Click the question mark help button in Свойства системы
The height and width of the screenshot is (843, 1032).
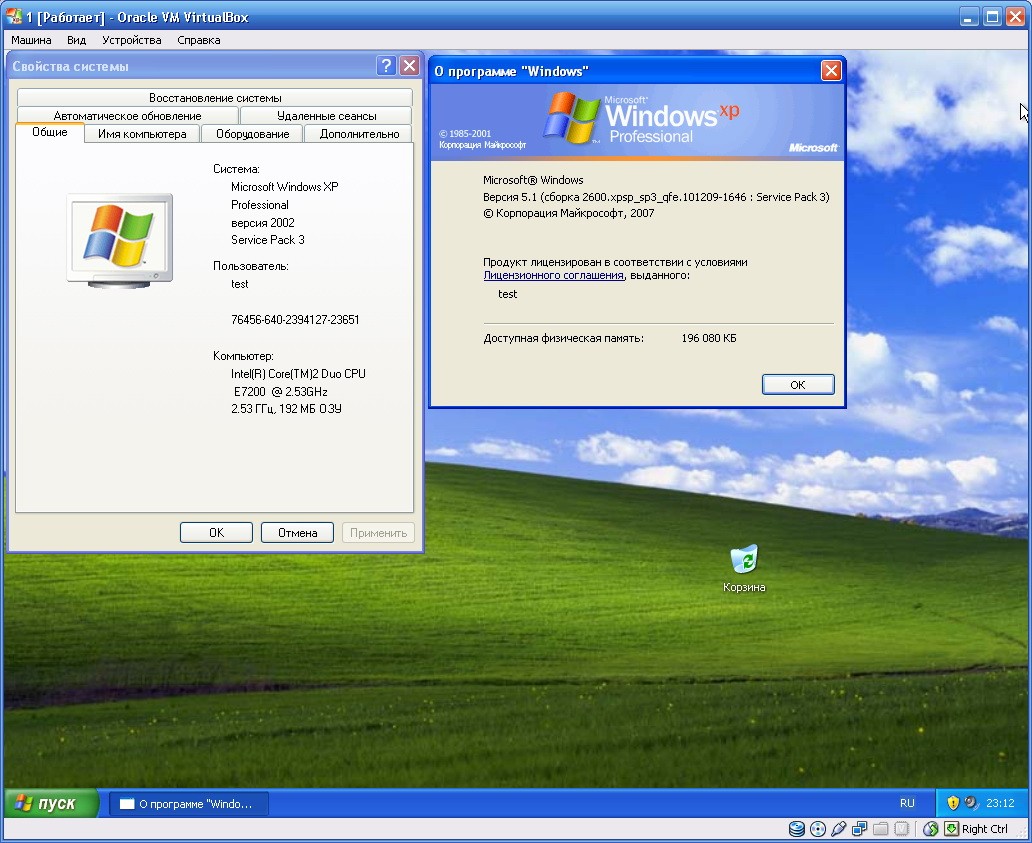point(386,66)
